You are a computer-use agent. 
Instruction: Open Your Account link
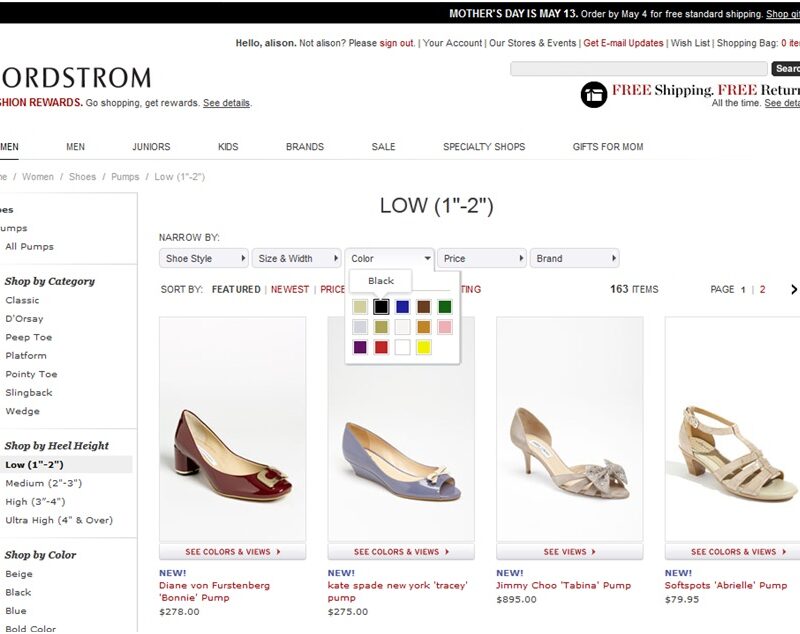pos(452,43)
